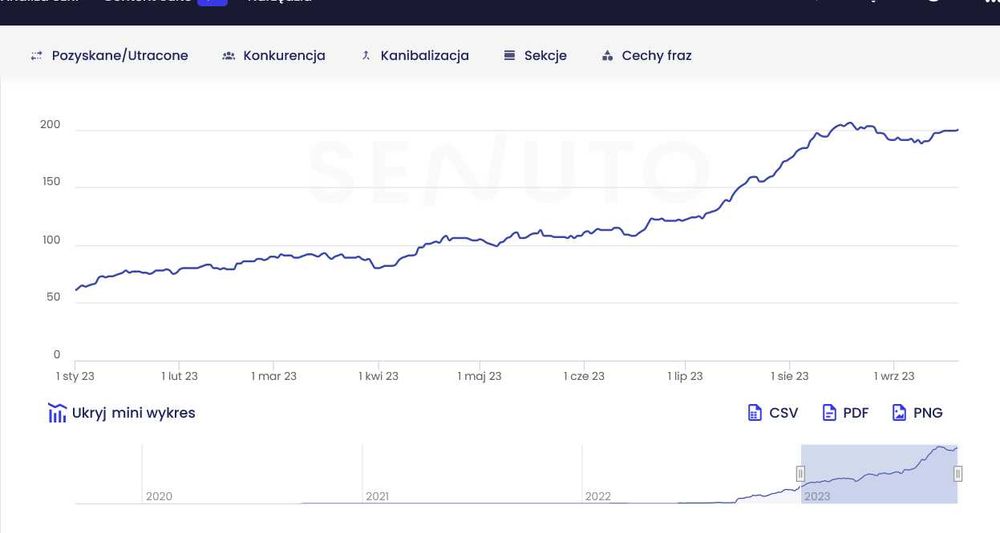This screenshot has width=1000, height=533.
Task: Save the chart as PNG image
Action: pos(899,413)
